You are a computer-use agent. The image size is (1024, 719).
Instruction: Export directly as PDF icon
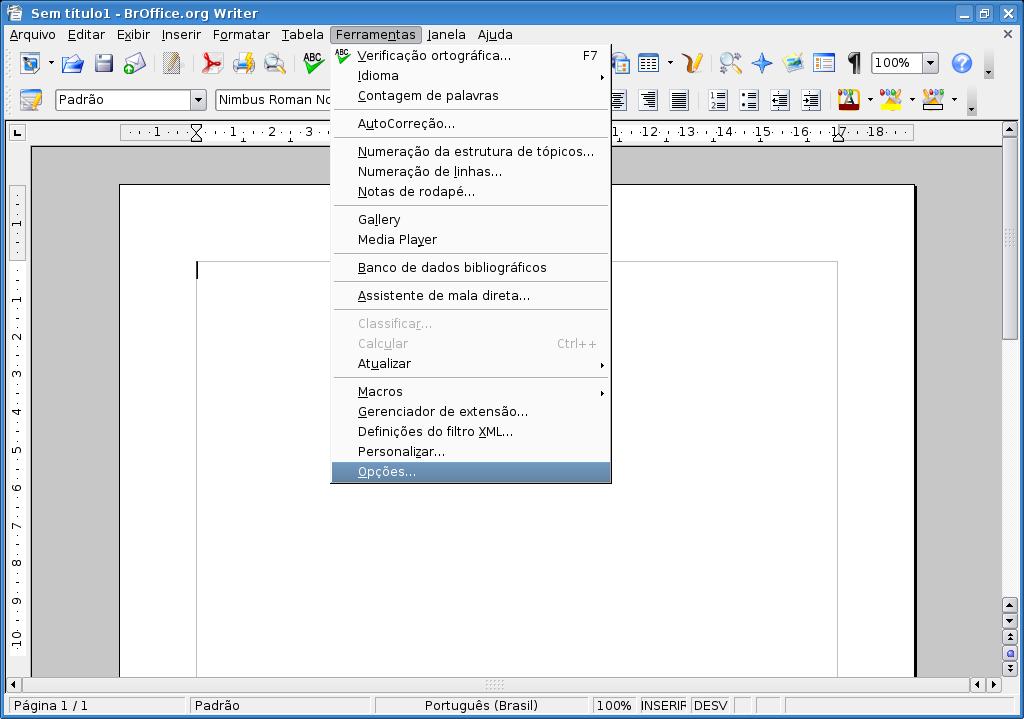(211, 63)
